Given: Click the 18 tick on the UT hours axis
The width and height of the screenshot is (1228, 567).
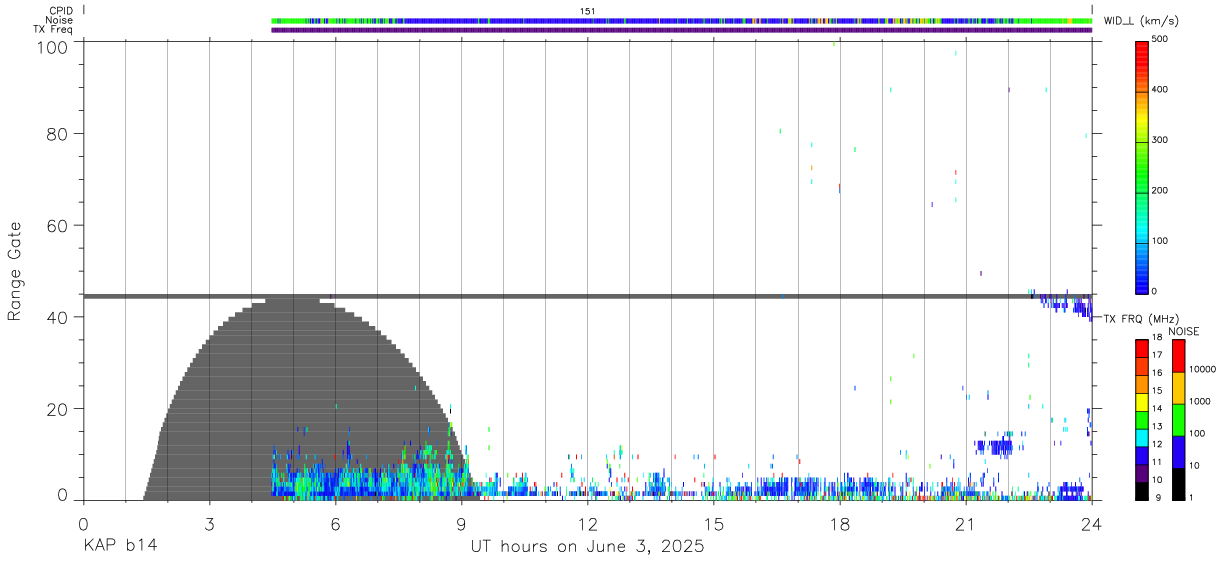Looking at the screenshot, I should (839, 524).
